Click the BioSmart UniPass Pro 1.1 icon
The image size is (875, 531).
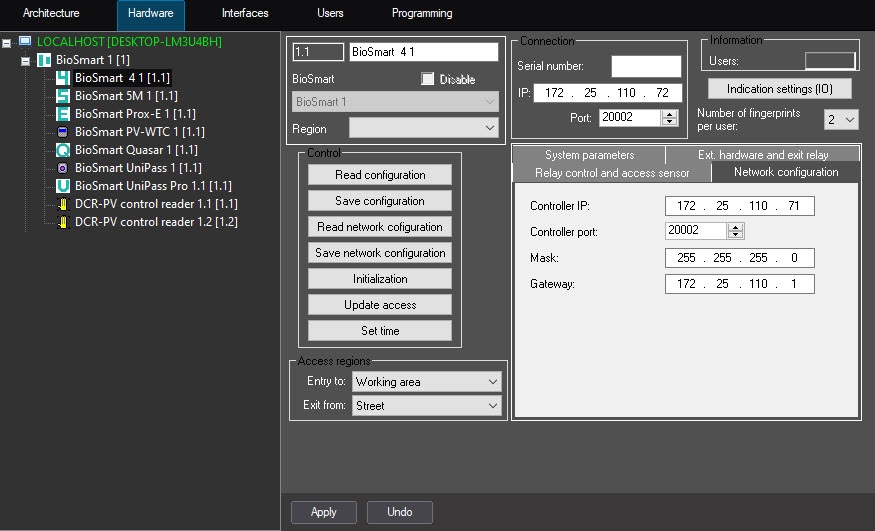[63, 186]
